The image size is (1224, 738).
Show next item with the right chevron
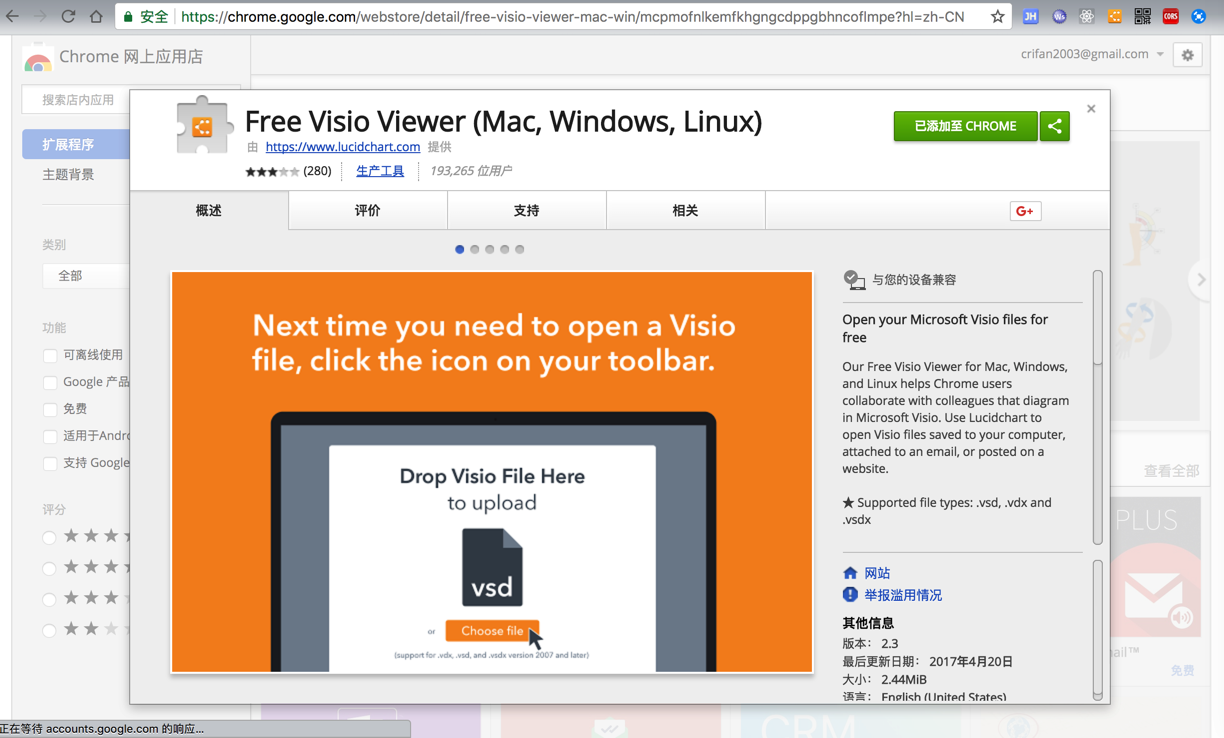[x=1201, y=280]
